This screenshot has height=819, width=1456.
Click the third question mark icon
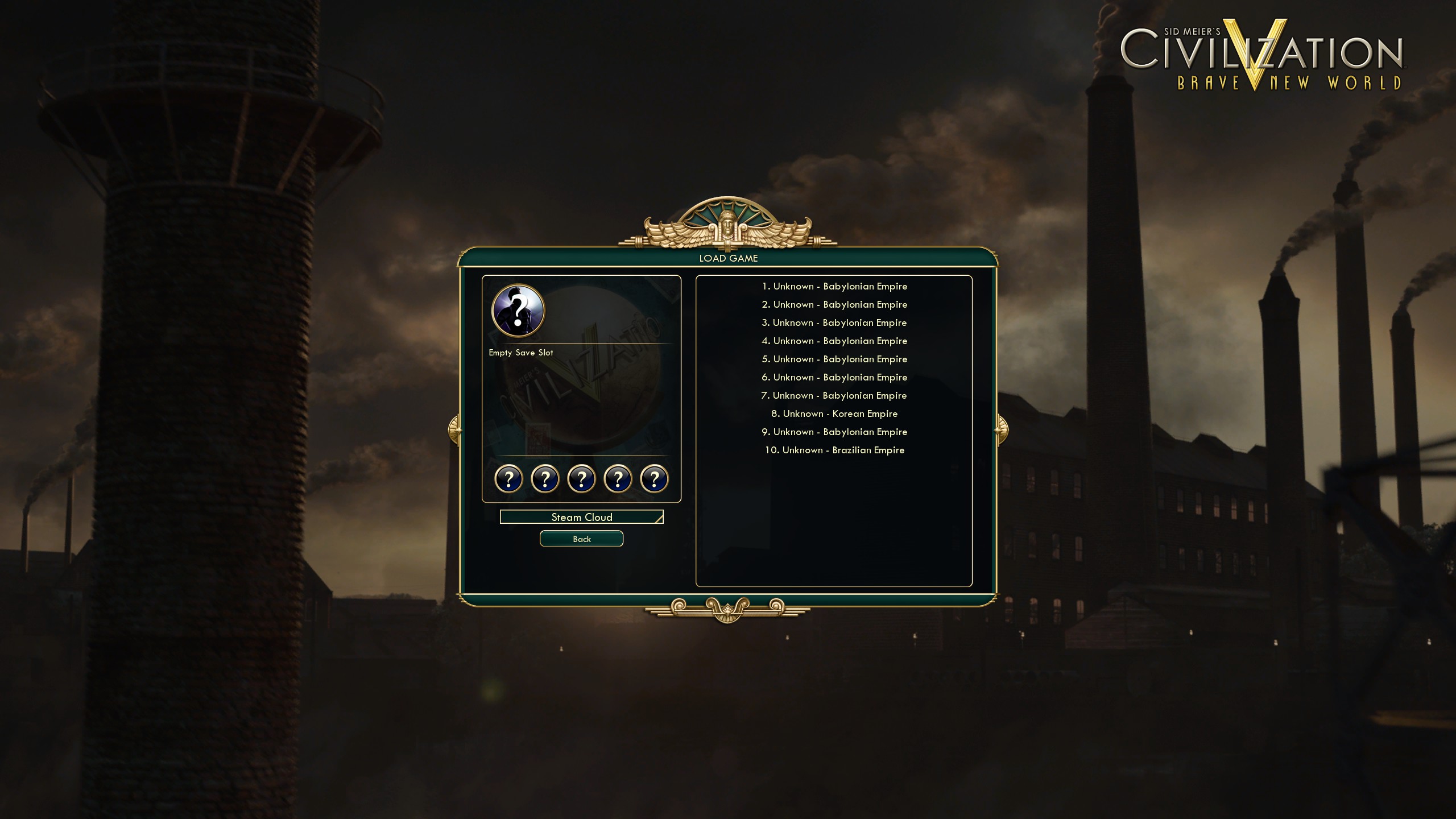coord(581,479)
